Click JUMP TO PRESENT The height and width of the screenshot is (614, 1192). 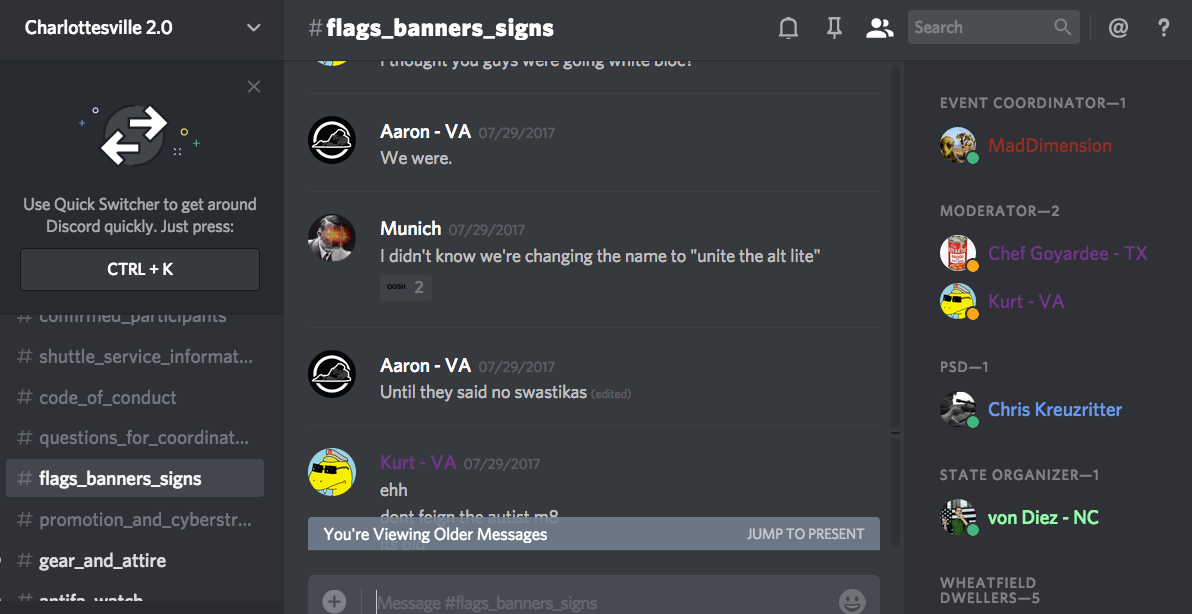(805, 534)
